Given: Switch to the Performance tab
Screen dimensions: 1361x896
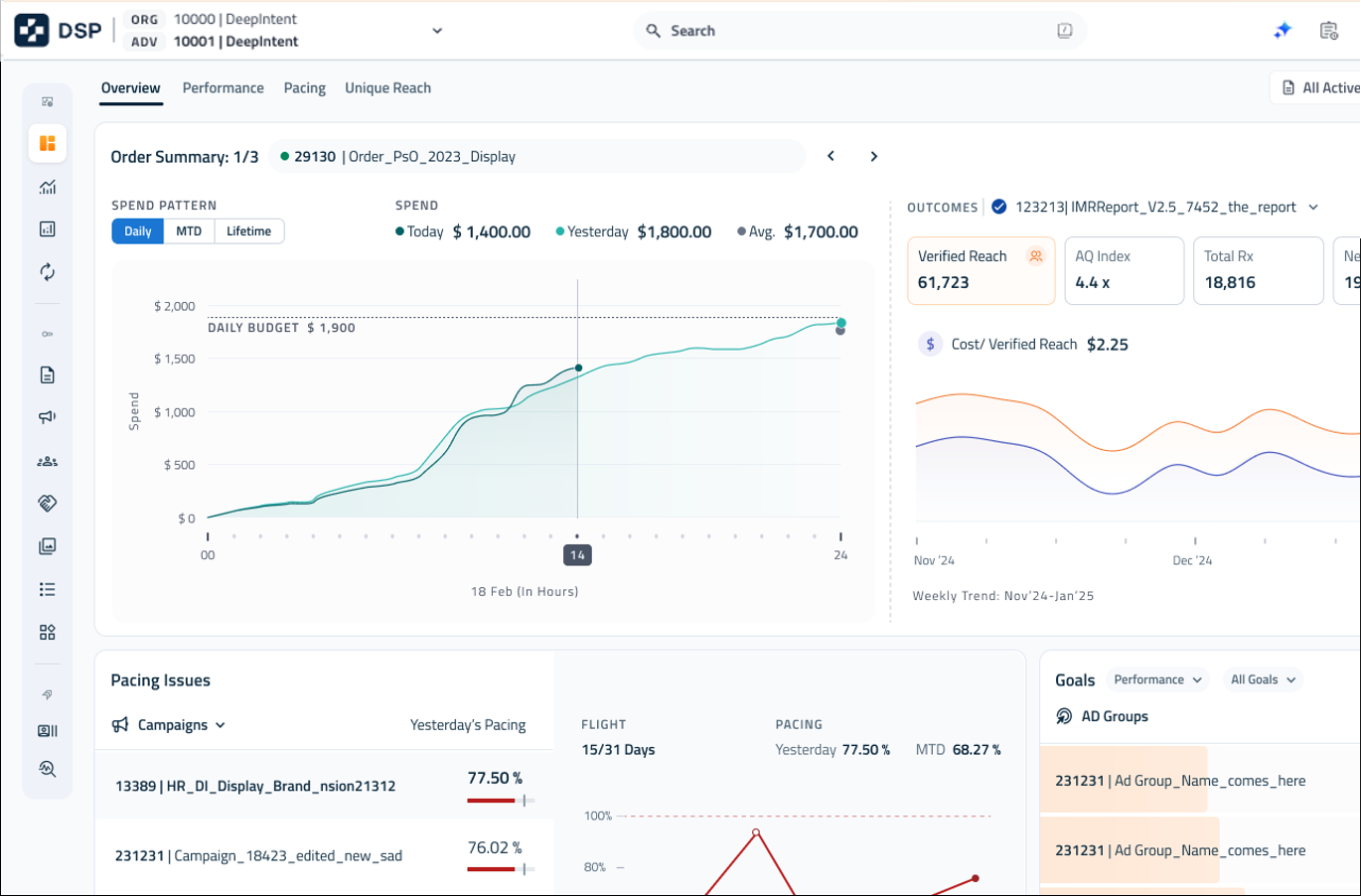Looking at the screenshot, I should (x=224, y=88).
